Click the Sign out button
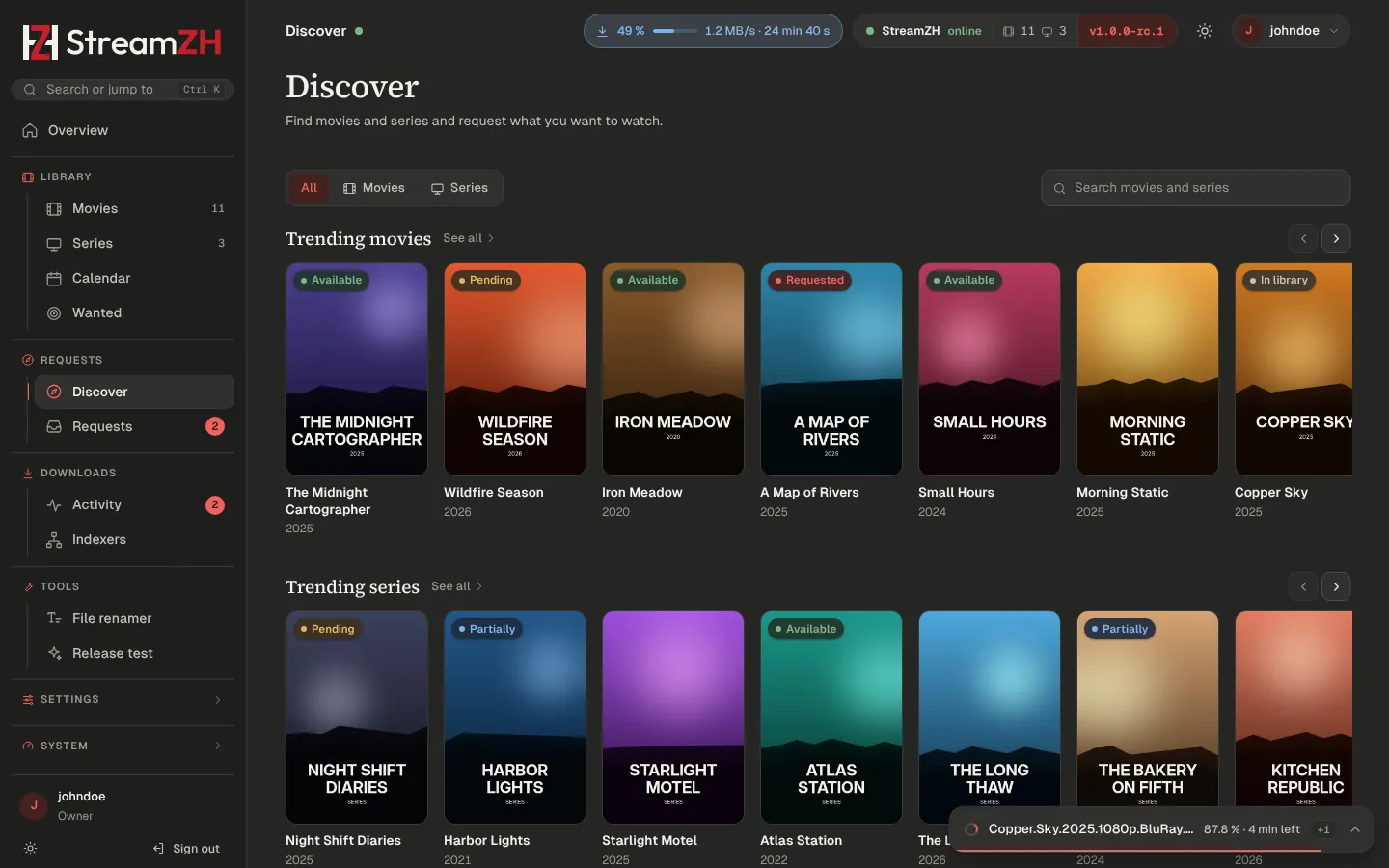 [x=186, y=849]
